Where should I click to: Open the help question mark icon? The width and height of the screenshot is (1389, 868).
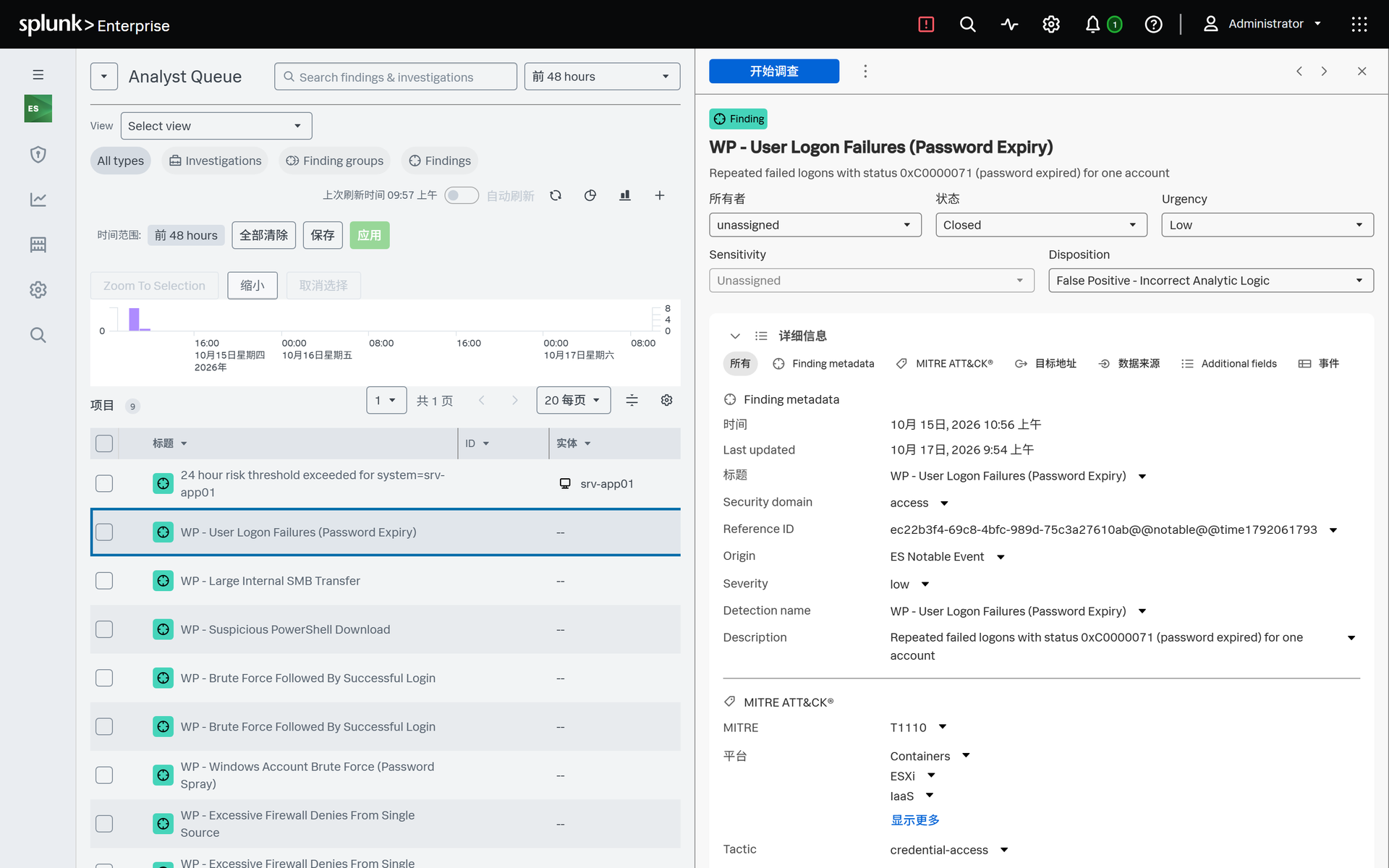pyautogui.click(x=1153, y=25)
